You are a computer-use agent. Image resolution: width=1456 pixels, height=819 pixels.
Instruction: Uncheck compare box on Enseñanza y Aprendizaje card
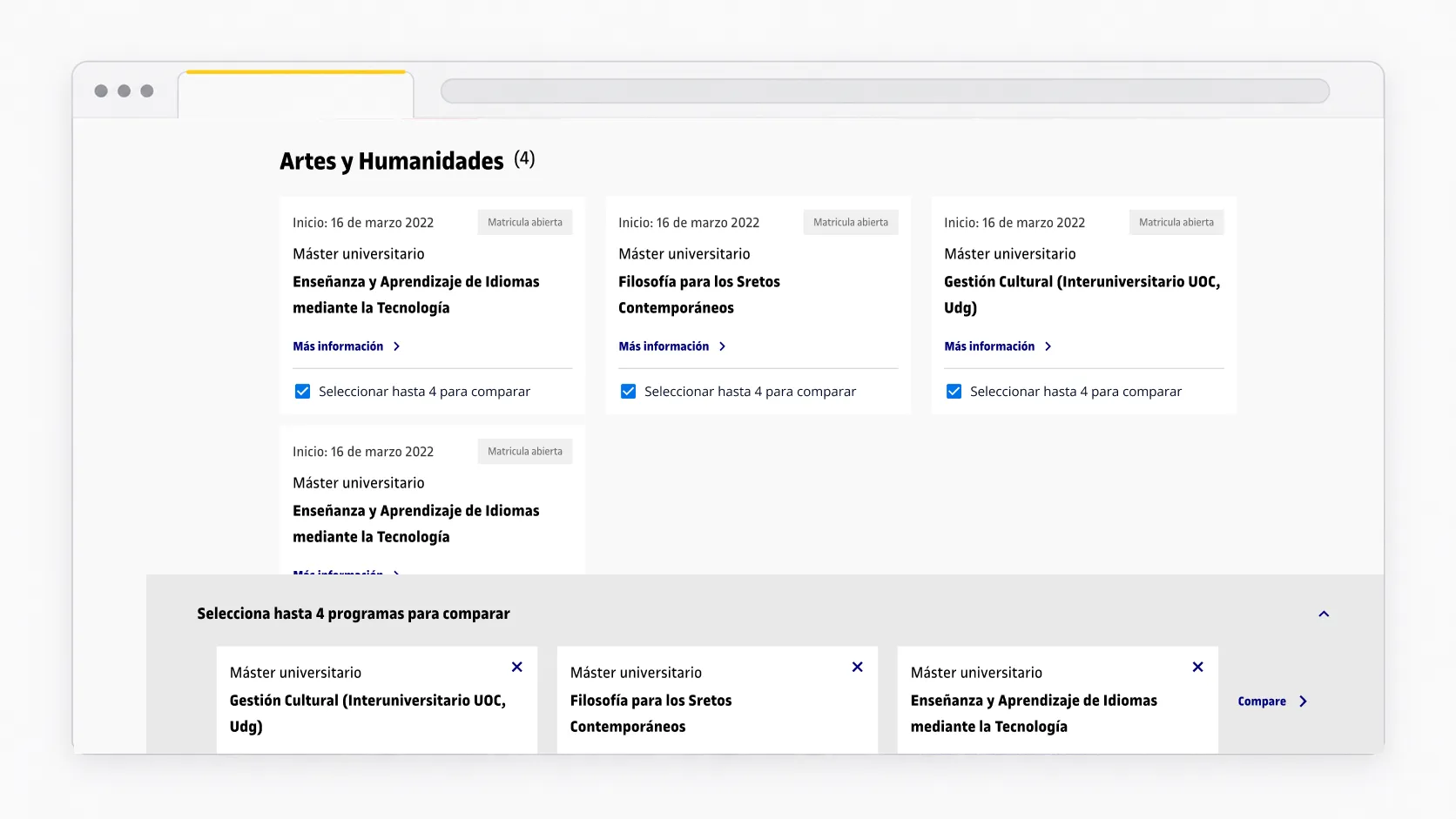tap(302, 392)
